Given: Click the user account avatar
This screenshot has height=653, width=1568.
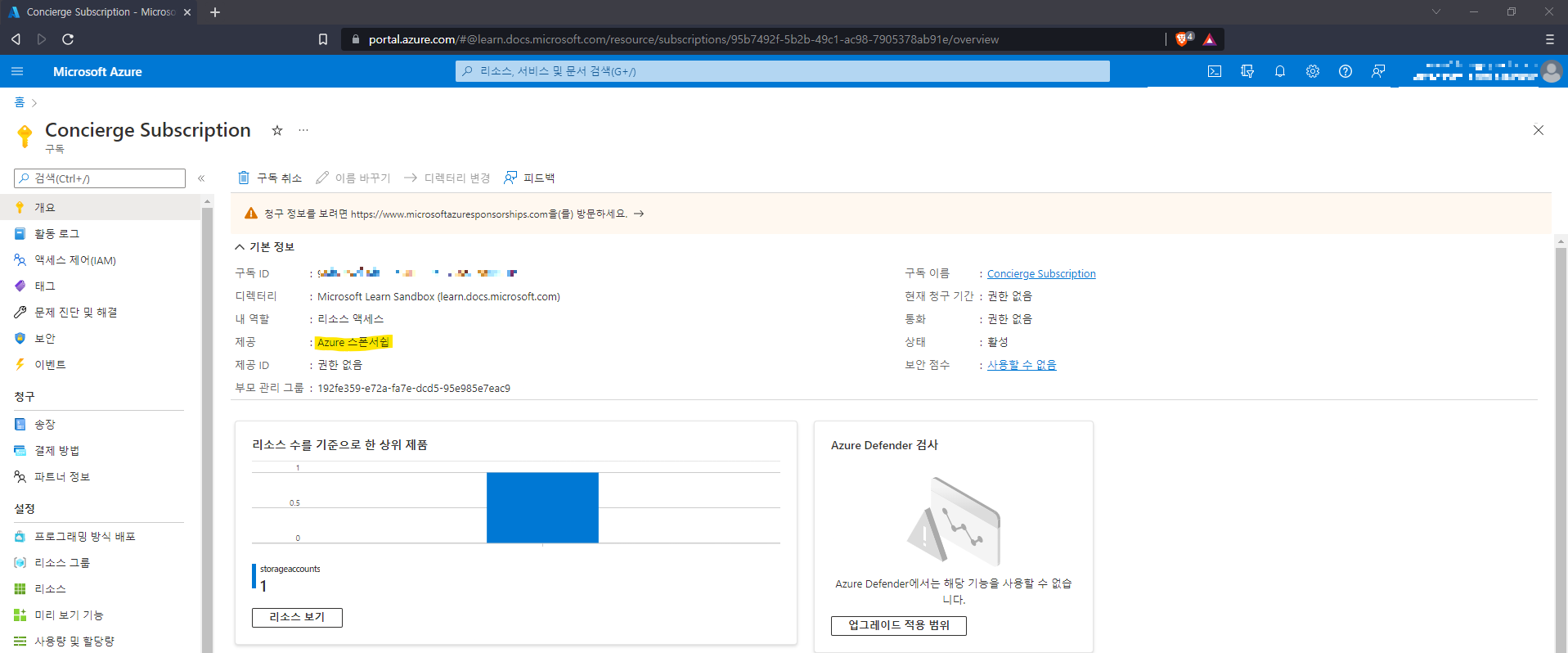Looking at the screenshot, I should pos(1551,72).
